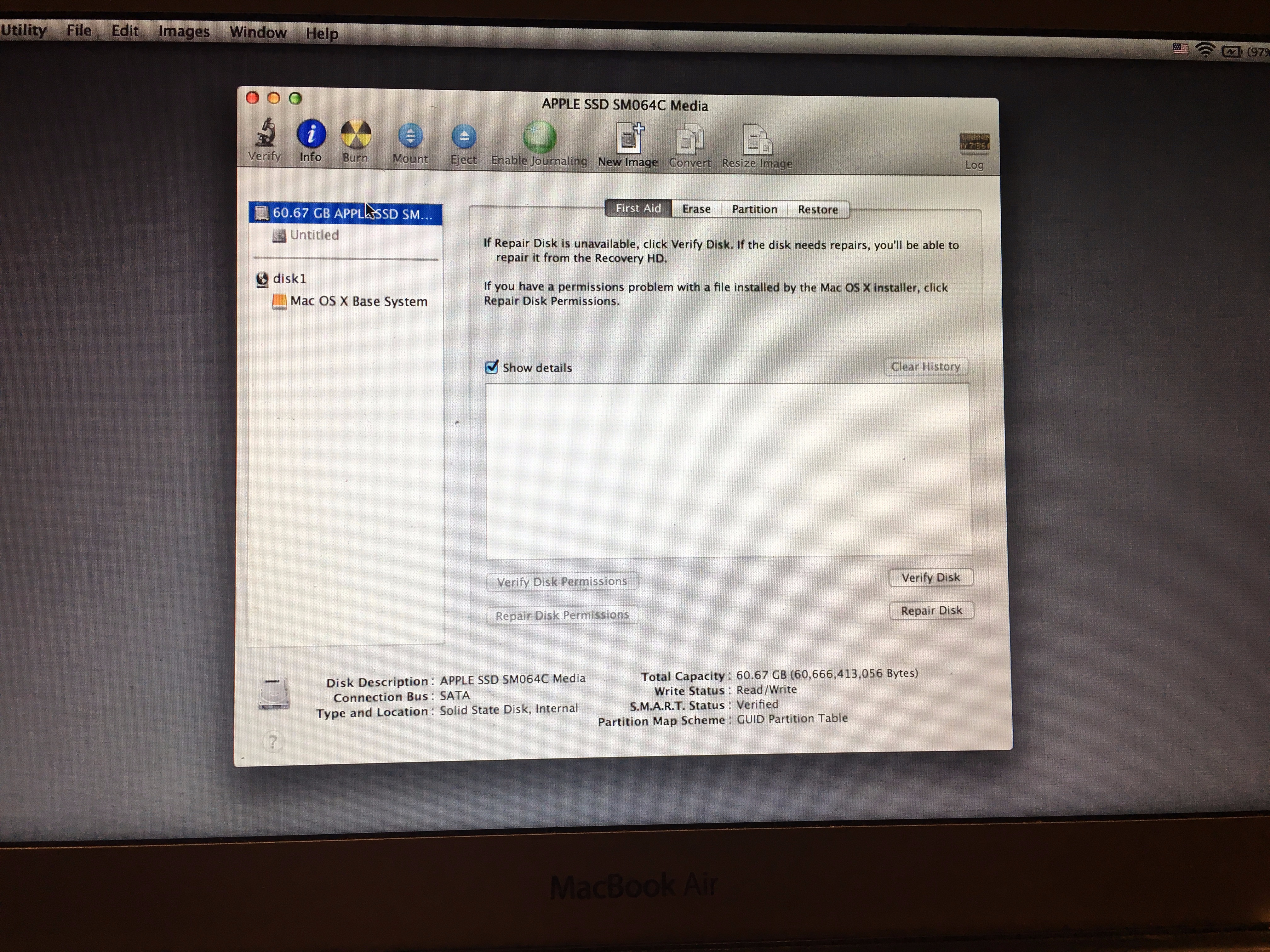Click Verify Disk button

930,577
